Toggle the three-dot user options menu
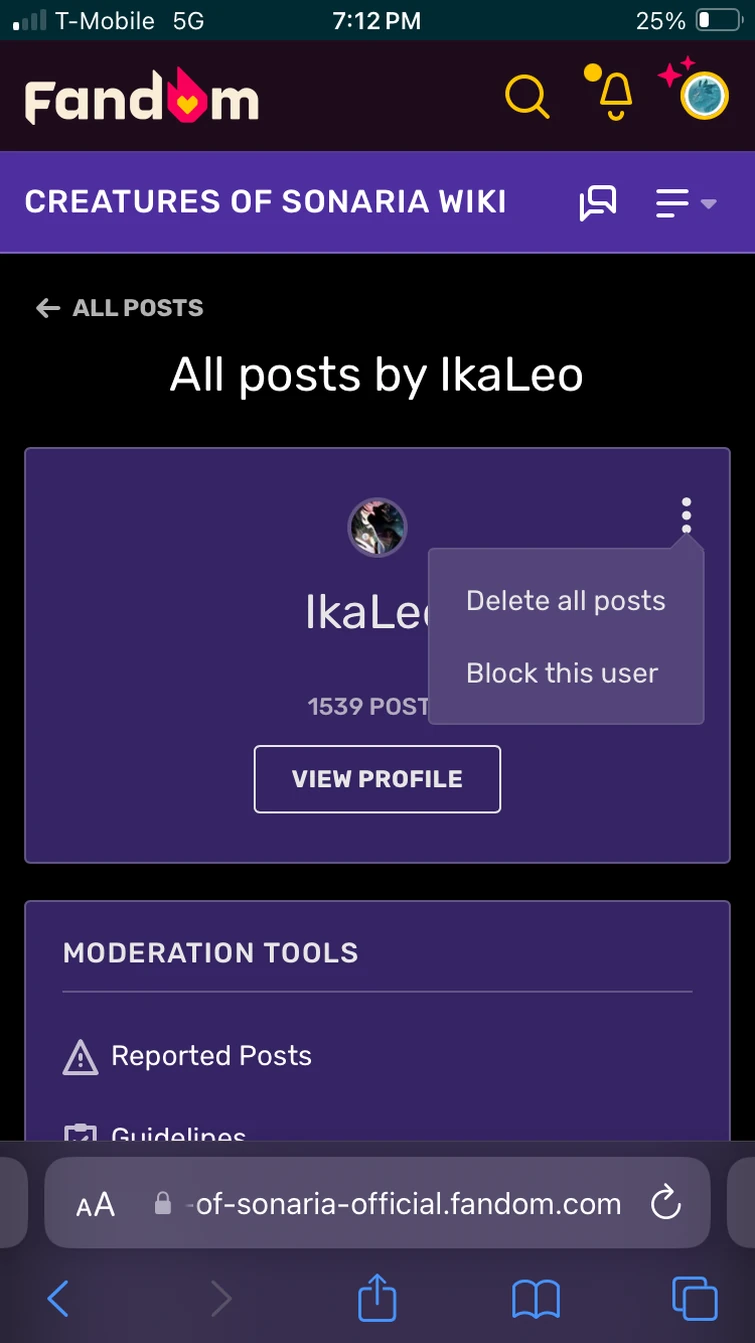The height and width of the screenshot is (1343, 755). click(x=686, y=515)
